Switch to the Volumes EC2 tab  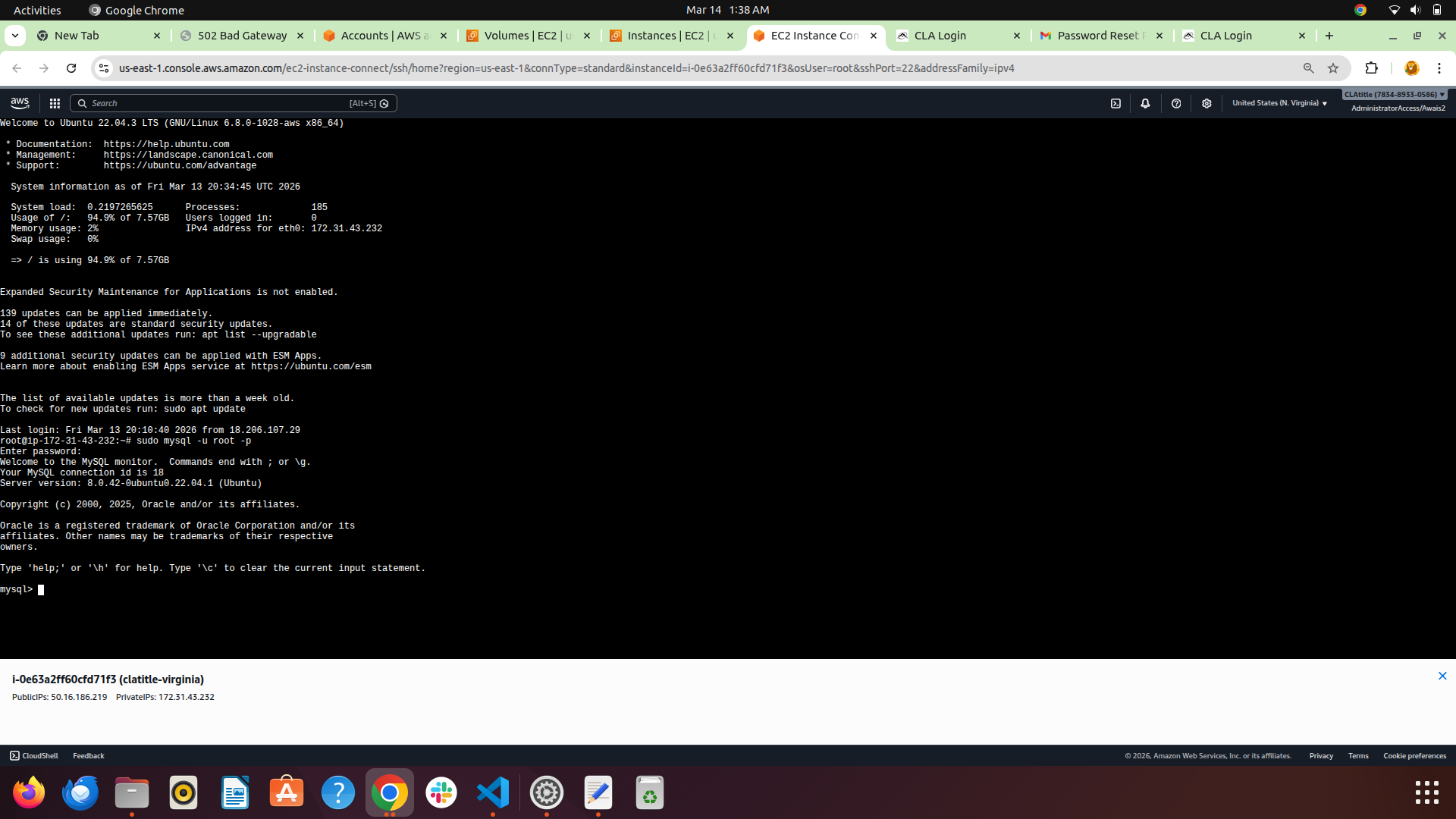click(529, 36)
